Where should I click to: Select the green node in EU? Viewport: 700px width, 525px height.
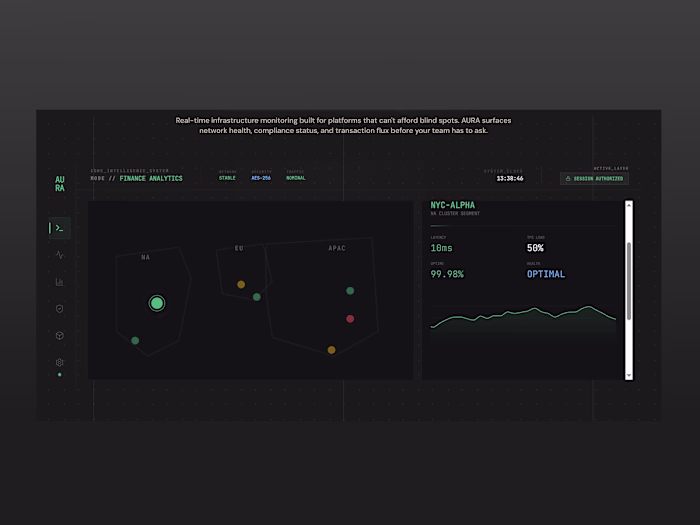[x=257, y=297]
